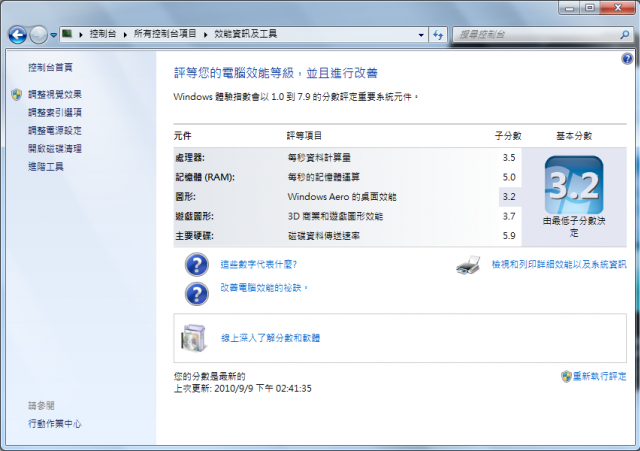This screenshot has height=451, width=640.
Task: Open 檢視和列印詳細效能以及系統資訊 link
Action: click(x=559, y=264)
